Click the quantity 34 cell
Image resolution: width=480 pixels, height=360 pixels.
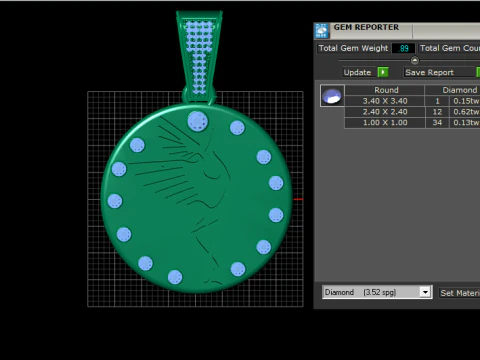point(437,123)
